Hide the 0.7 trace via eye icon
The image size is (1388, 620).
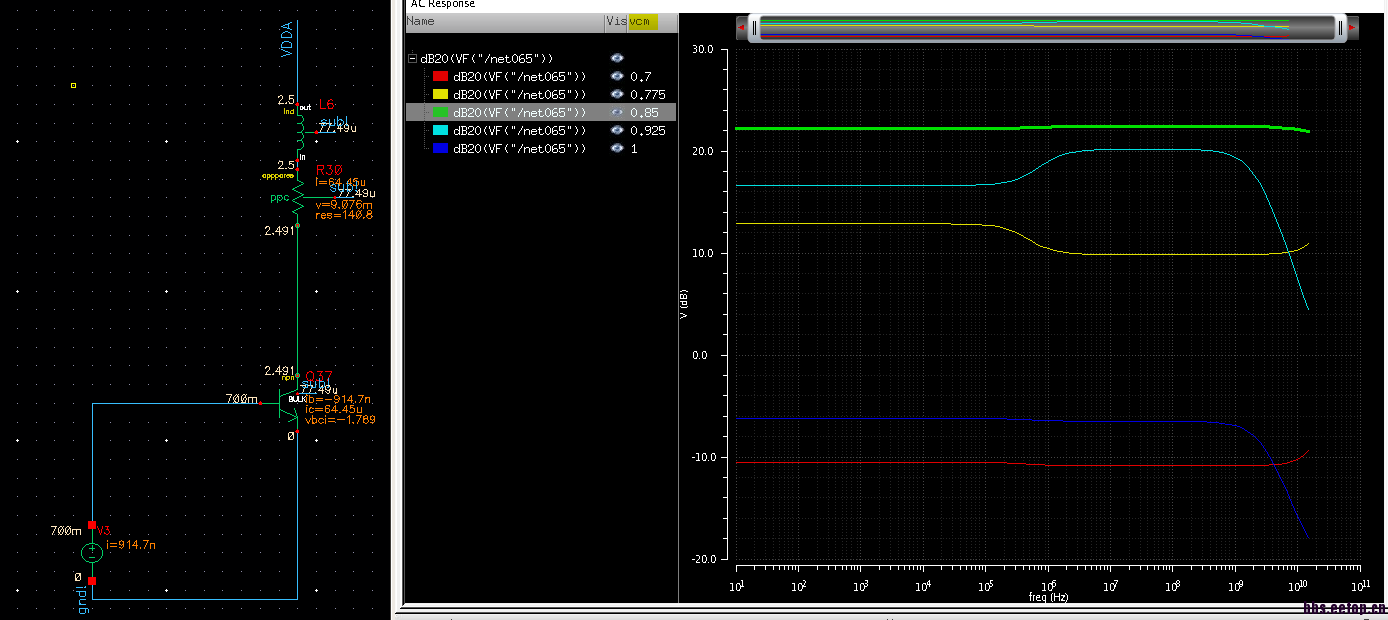(x=617, y=77)
